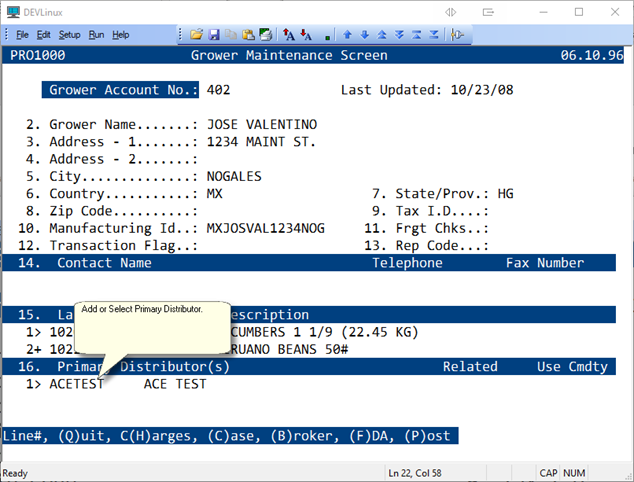Viewport: 634px width, 482px height.
Task: Click the Grower Name value JOSE VALENTINO
Action: (x=261, y=124)
